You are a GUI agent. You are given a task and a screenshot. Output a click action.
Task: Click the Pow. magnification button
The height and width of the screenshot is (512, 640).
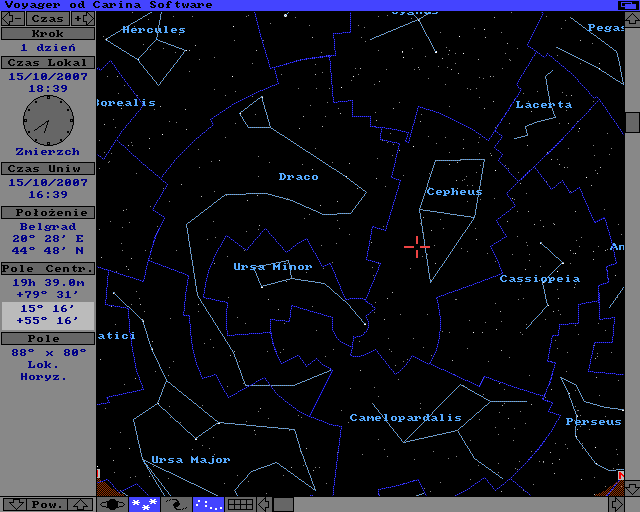47,504
